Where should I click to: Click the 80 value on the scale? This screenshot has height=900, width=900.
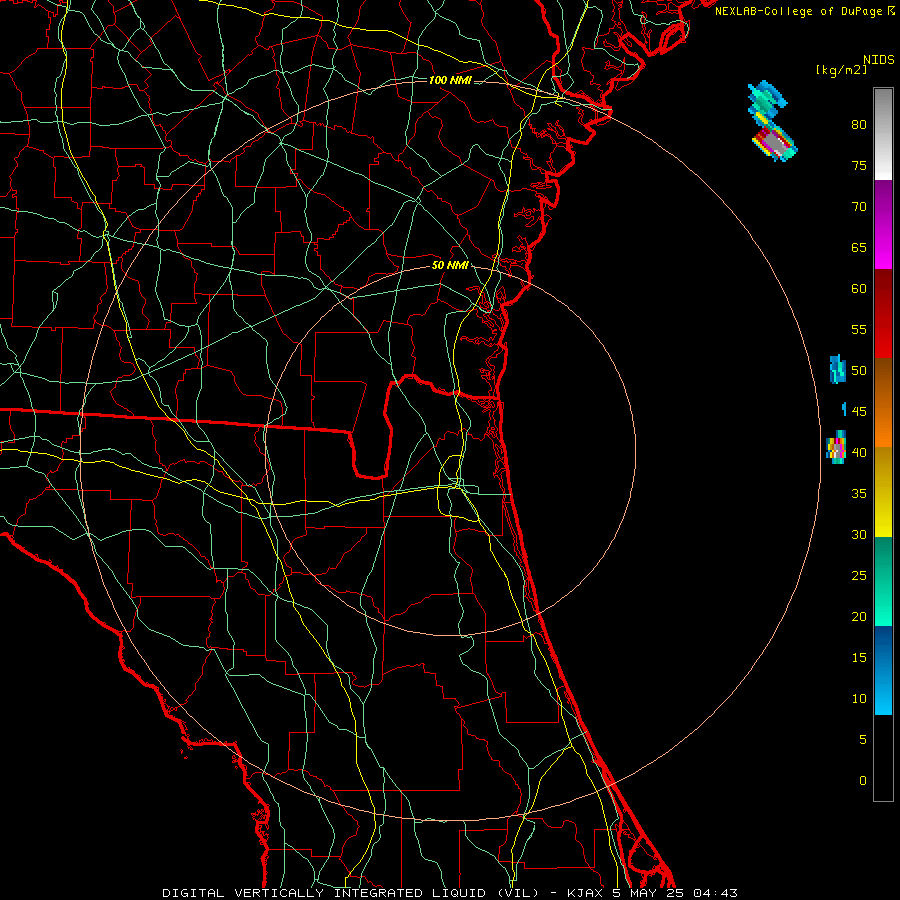coord(859,125)
